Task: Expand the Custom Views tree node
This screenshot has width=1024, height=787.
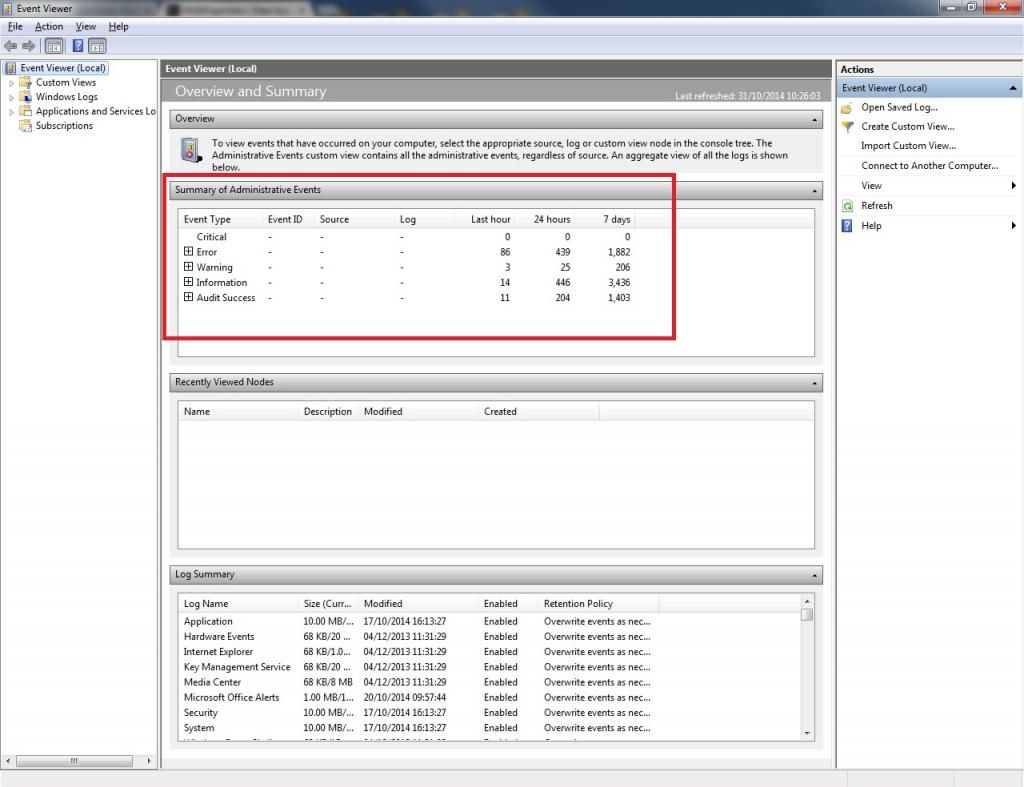Action: click(11, 83)
